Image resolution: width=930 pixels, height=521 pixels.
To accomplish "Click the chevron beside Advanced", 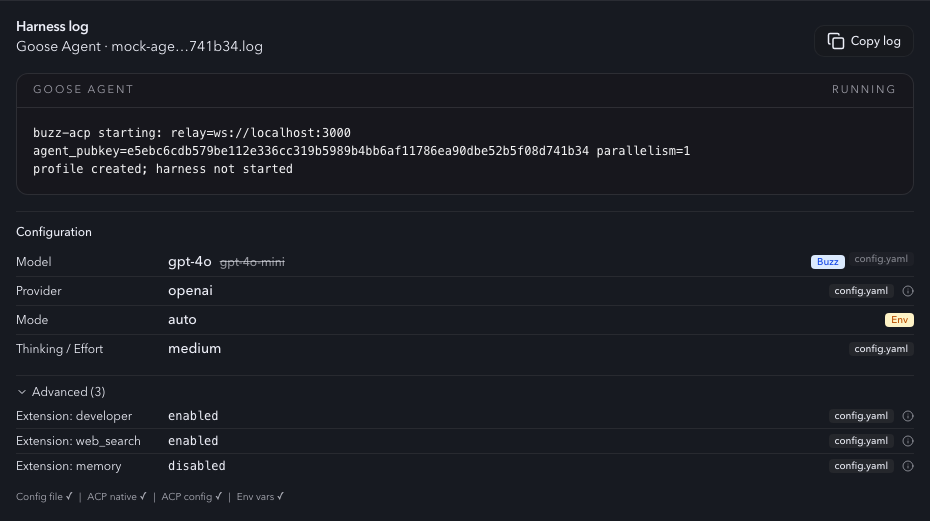I will [22, 392].
